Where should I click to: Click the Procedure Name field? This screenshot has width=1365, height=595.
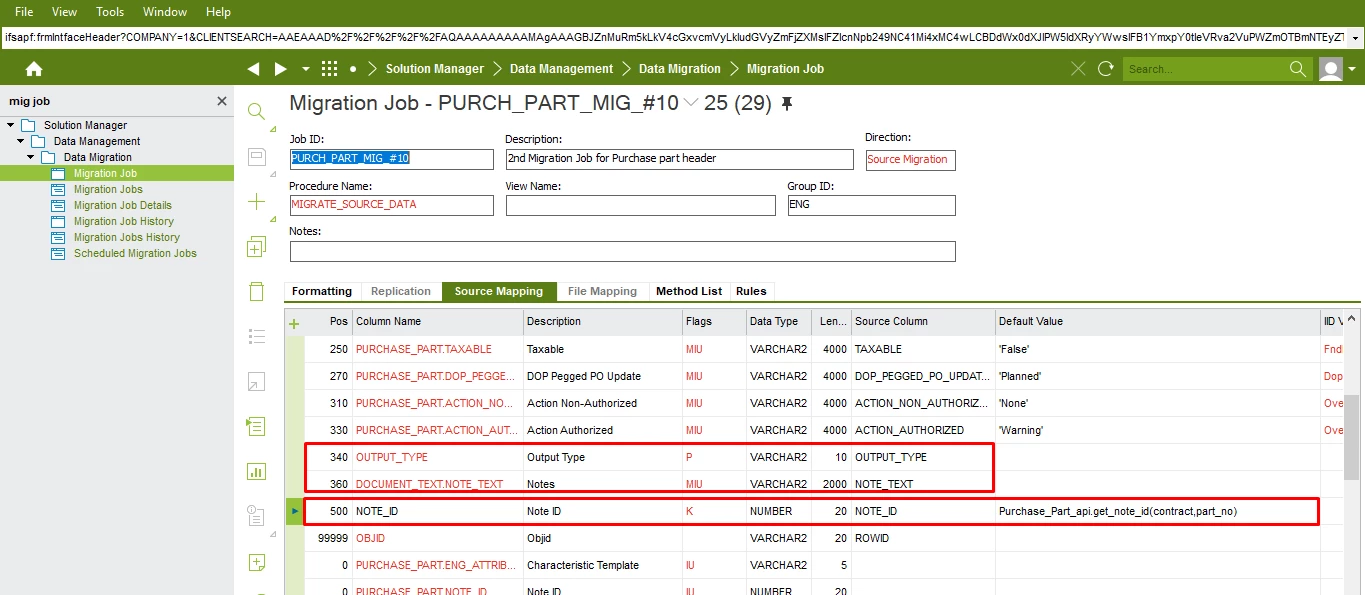[392, 205]
